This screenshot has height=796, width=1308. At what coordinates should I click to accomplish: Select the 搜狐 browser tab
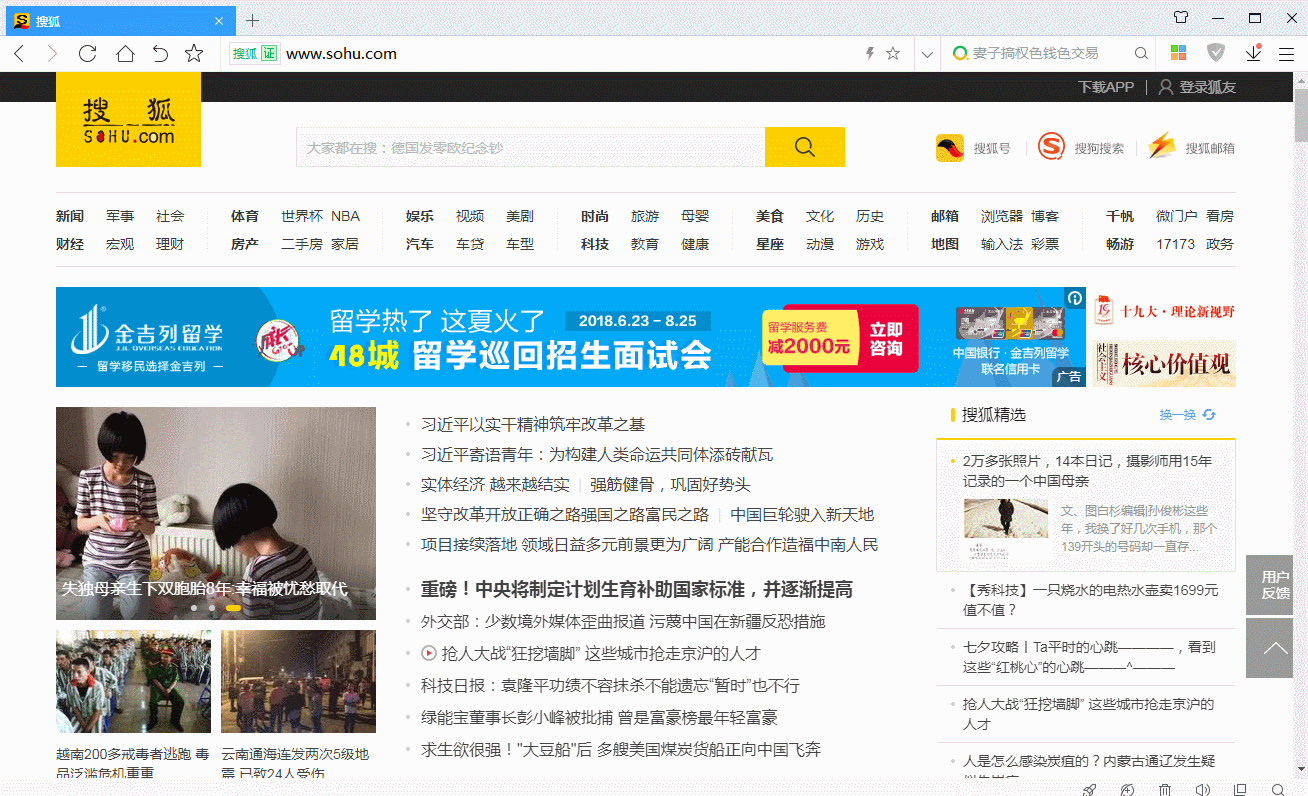coord(118,20)
